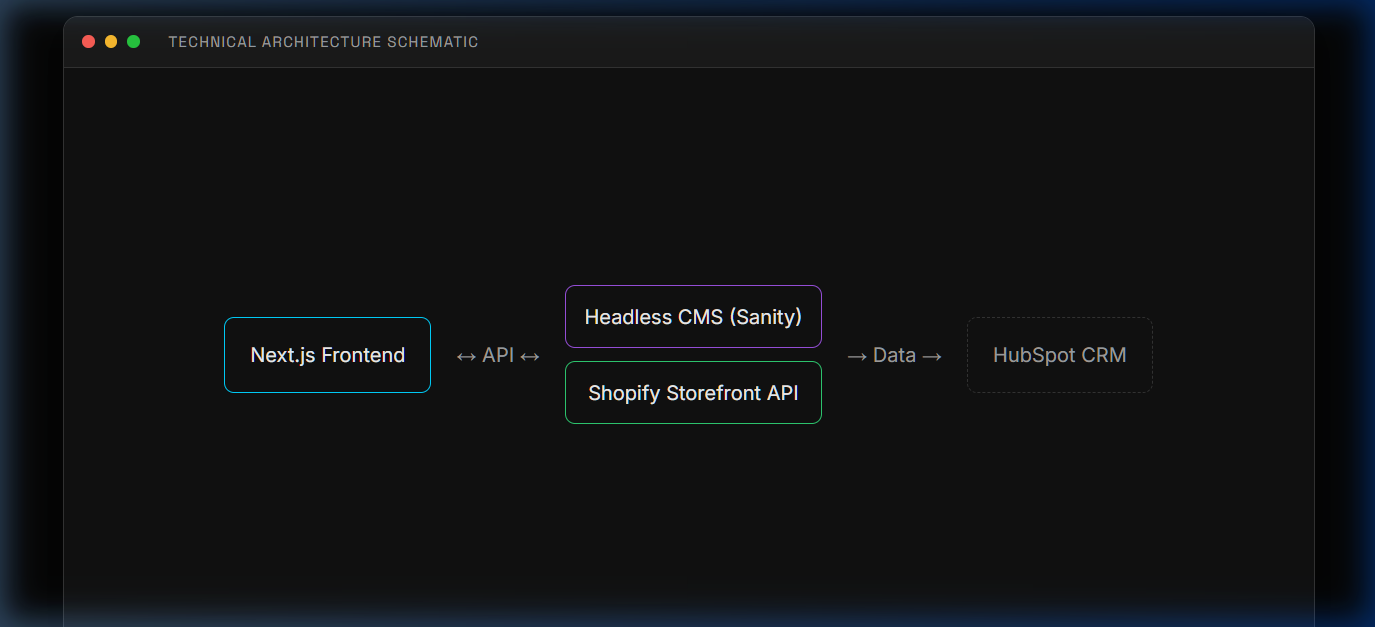Click the Data connector label
The height and width of the screenshot is (627, 1375).
894,355
